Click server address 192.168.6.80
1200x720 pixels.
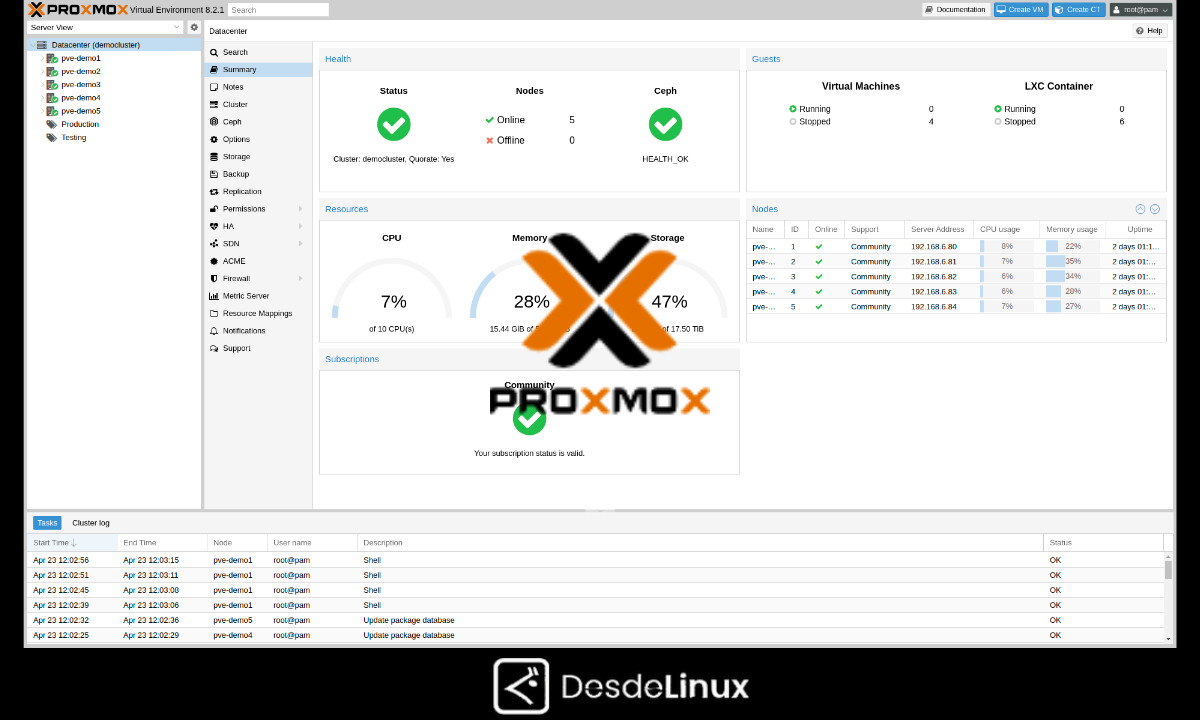tap(934, 246)
